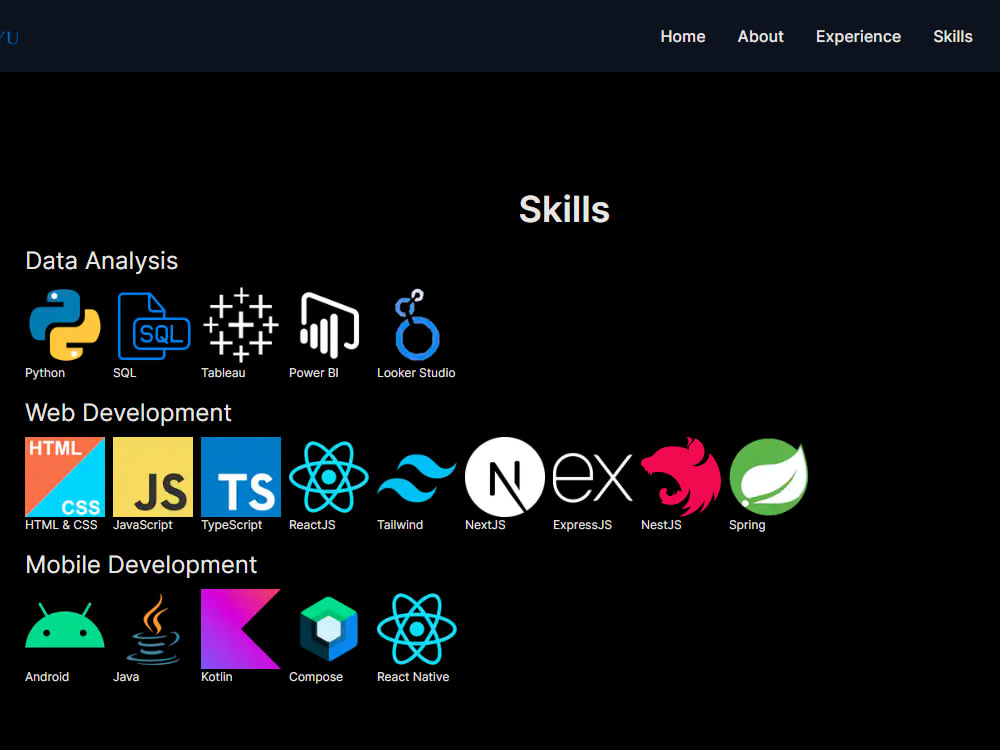Screen dimensions: 1000x750
Task: Click the 'Power BI' label text
Action: click(x=314, y=373)
